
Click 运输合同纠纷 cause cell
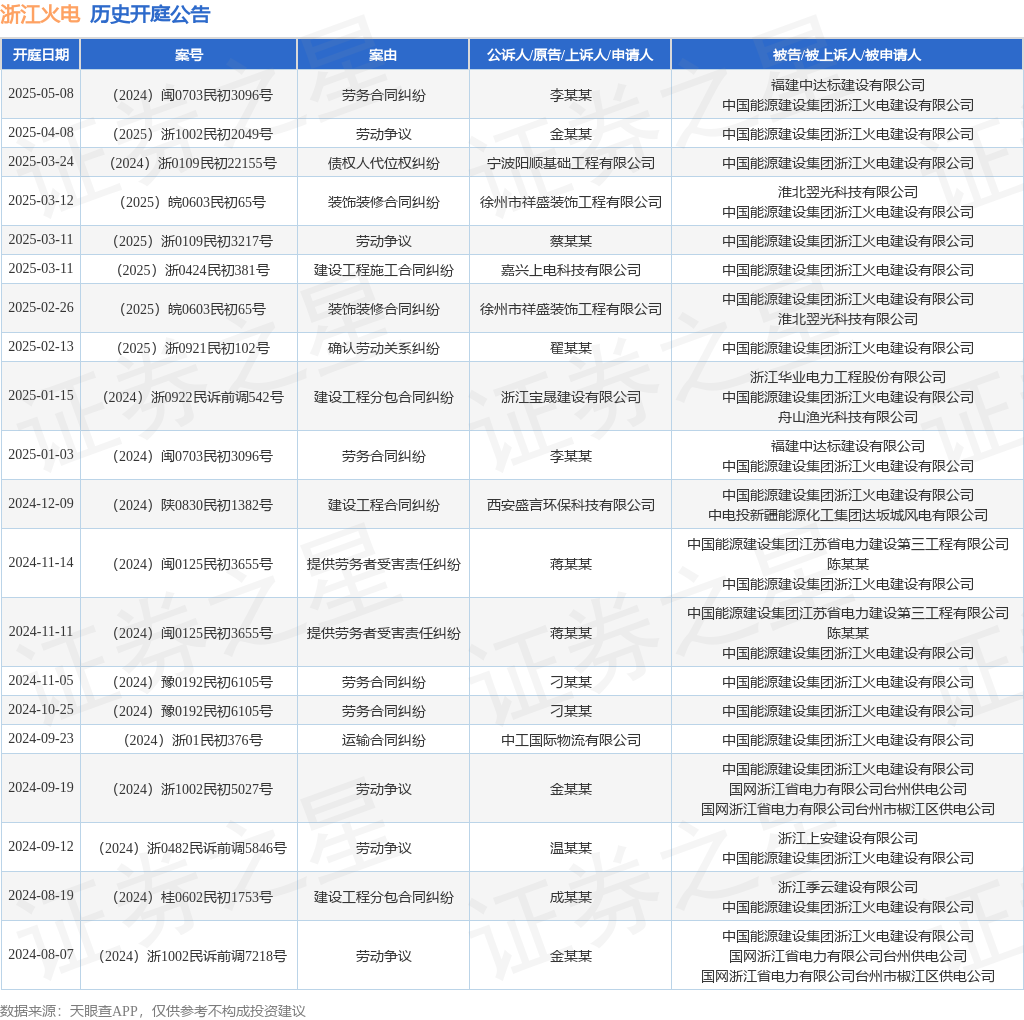pos(383,741)
